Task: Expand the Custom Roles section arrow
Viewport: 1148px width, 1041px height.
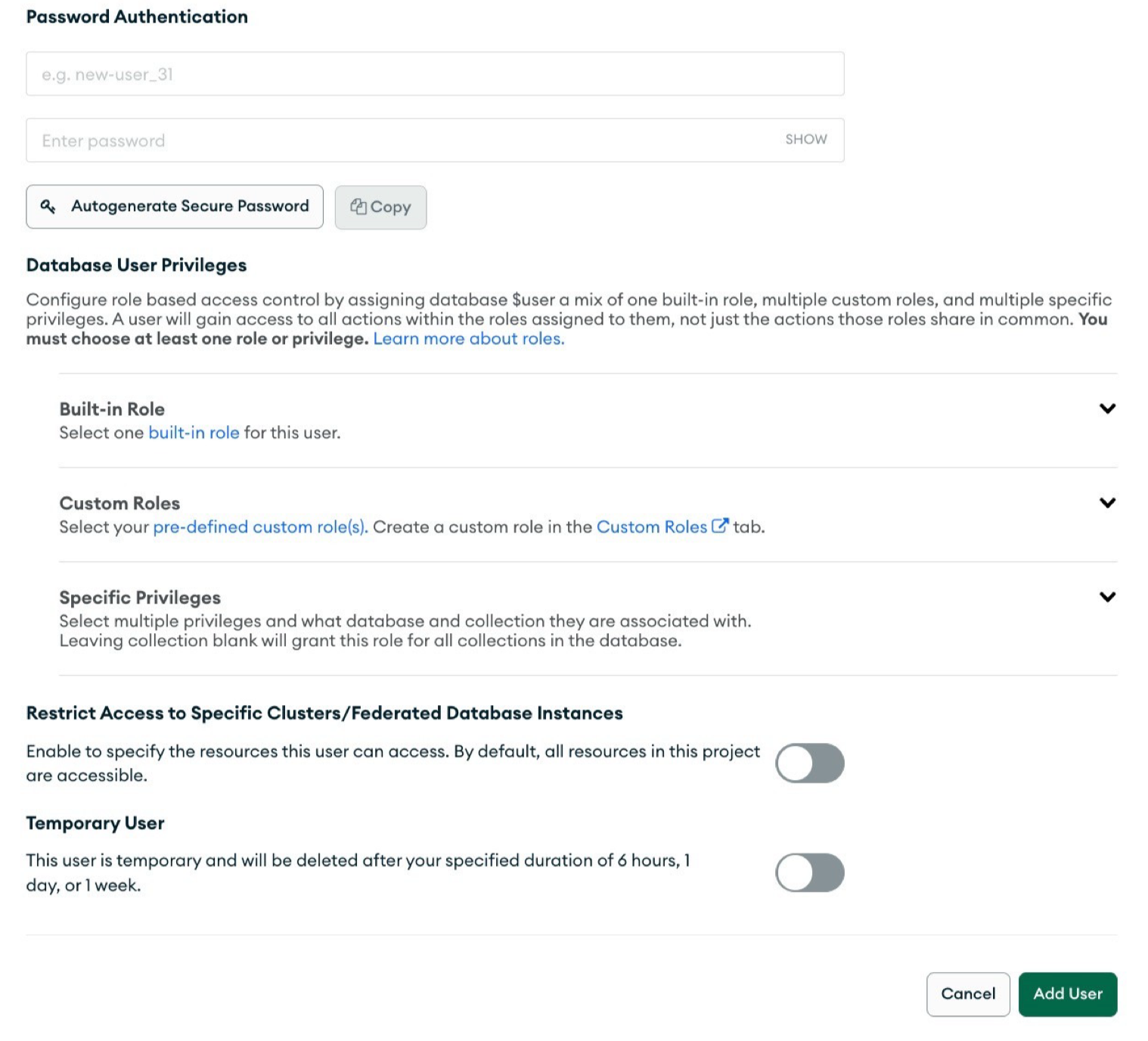Action: [1107, 503]
